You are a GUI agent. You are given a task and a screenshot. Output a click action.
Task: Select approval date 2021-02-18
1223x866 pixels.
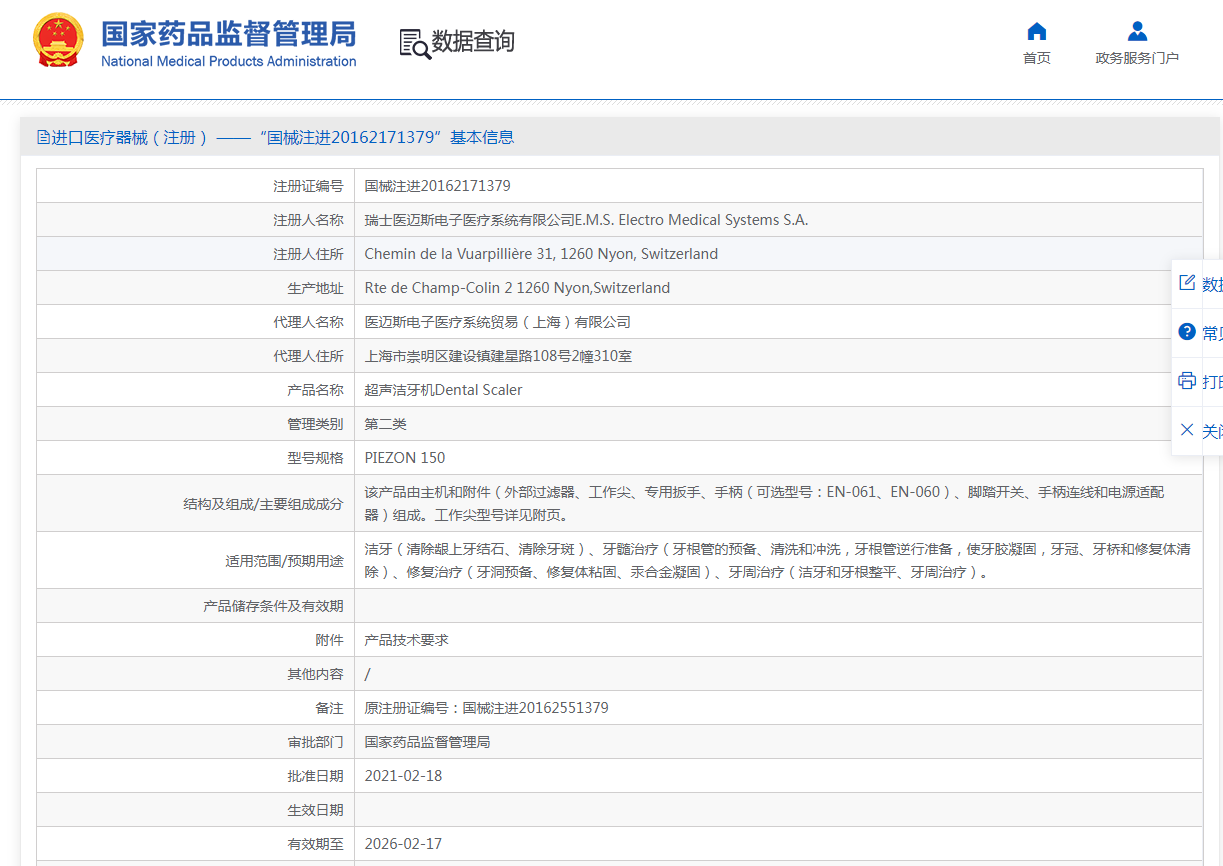[x=404, y=776]
